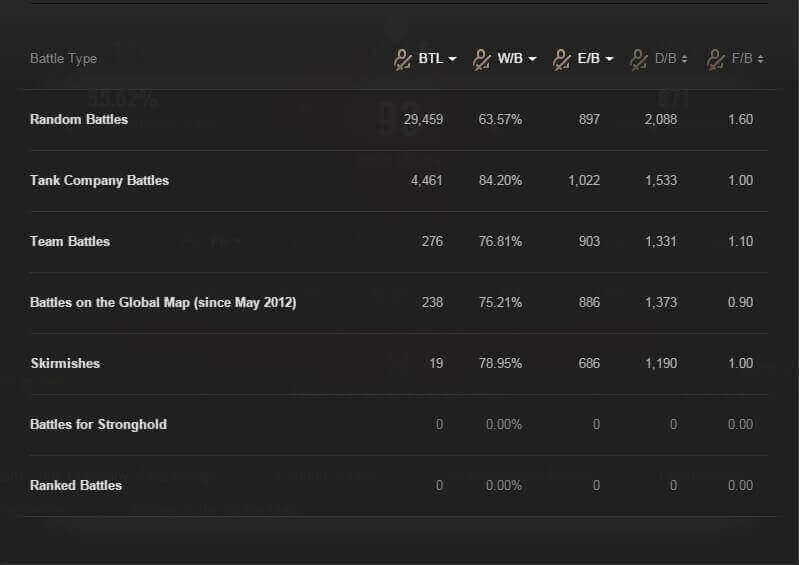Click the edit icon beside F/B column
Screen dimensions: 799x565
(715, 60)
